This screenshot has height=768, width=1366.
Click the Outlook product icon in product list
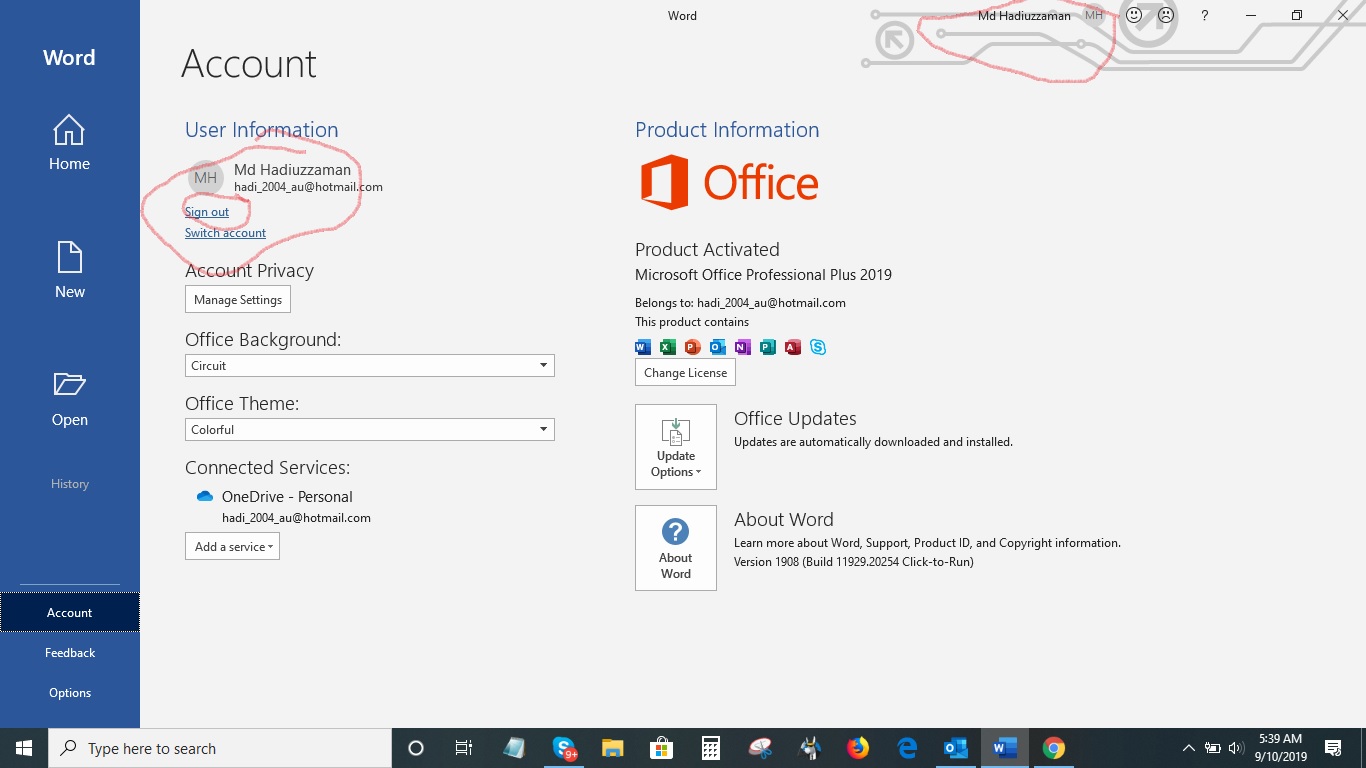click(x=718, y=347)
